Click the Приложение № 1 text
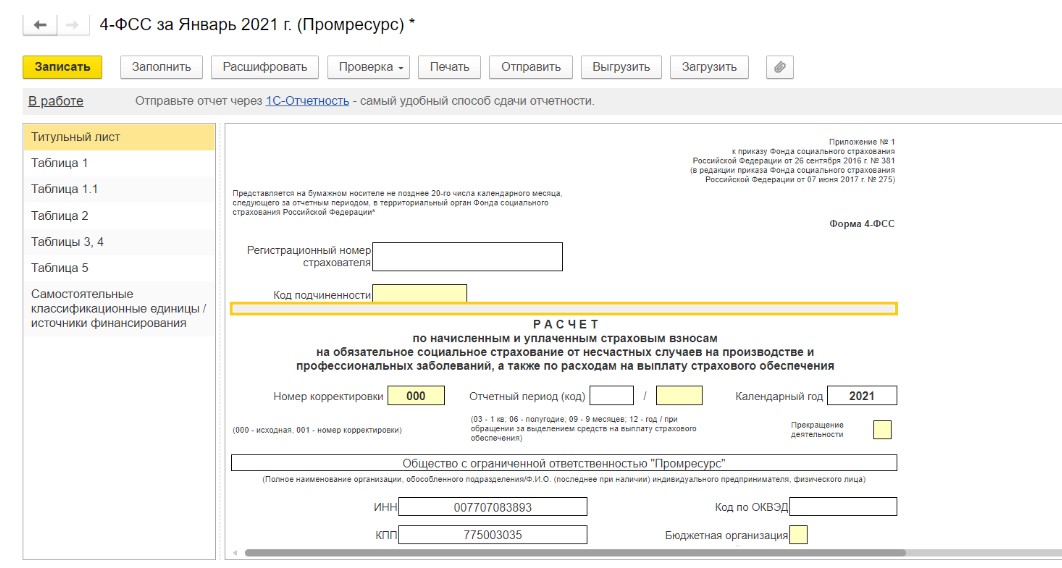1062x568 pixels. pos(862,142)
